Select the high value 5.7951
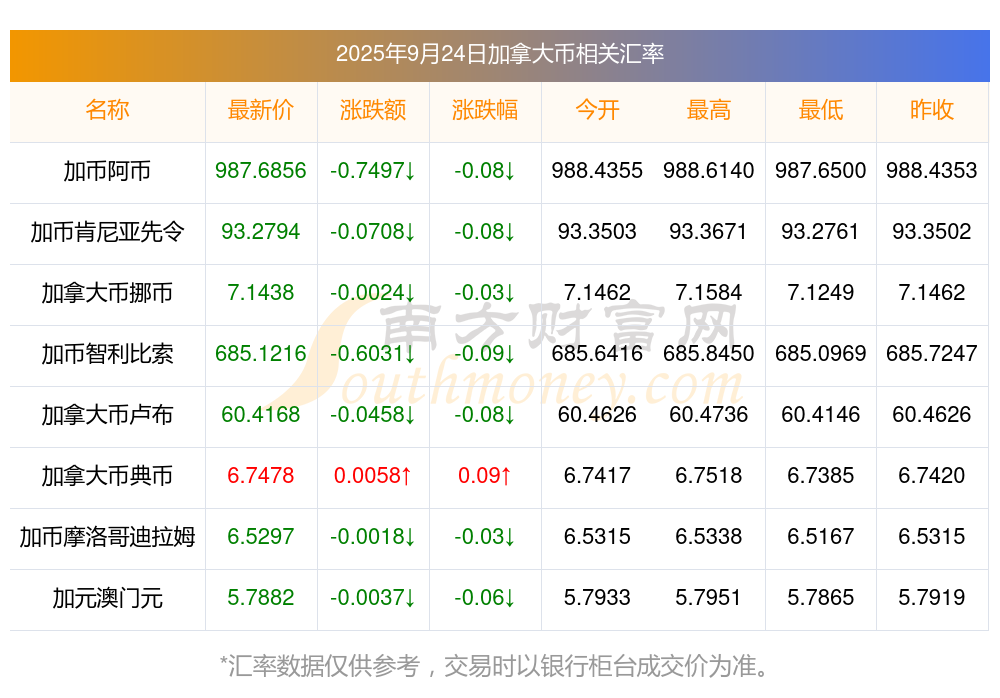1000x698 pixels. 709,597
